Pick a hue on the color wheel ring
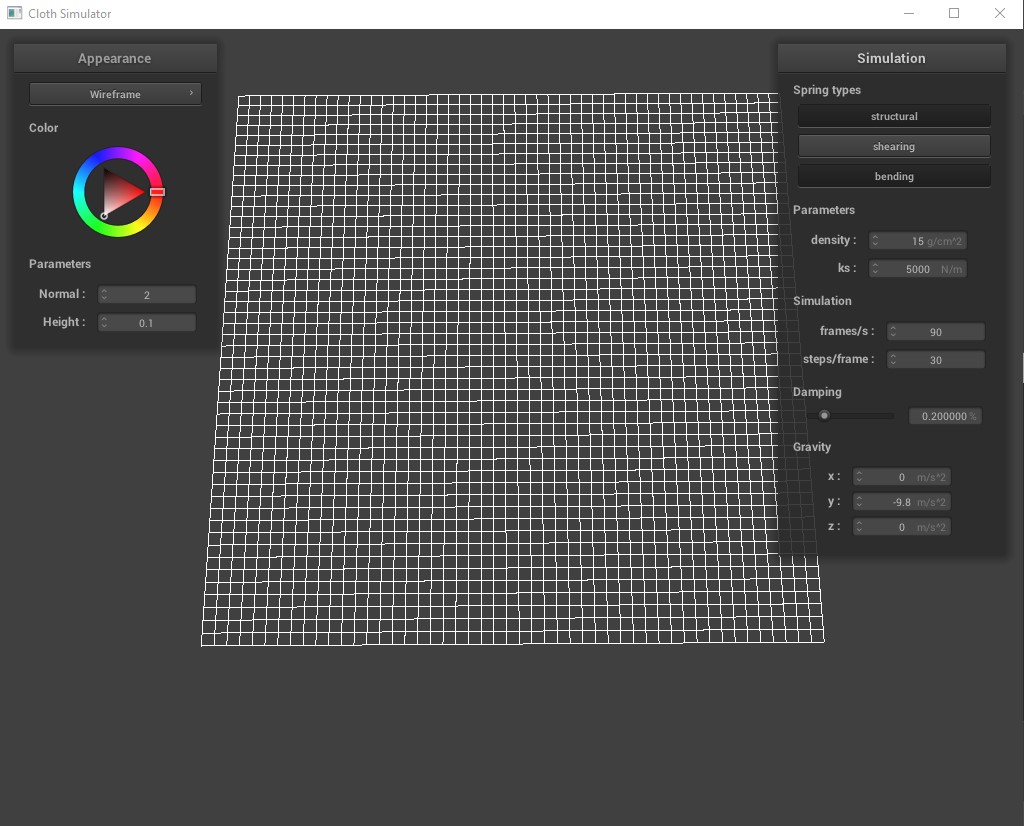1024x826 pixels. (x=118, y=155)
